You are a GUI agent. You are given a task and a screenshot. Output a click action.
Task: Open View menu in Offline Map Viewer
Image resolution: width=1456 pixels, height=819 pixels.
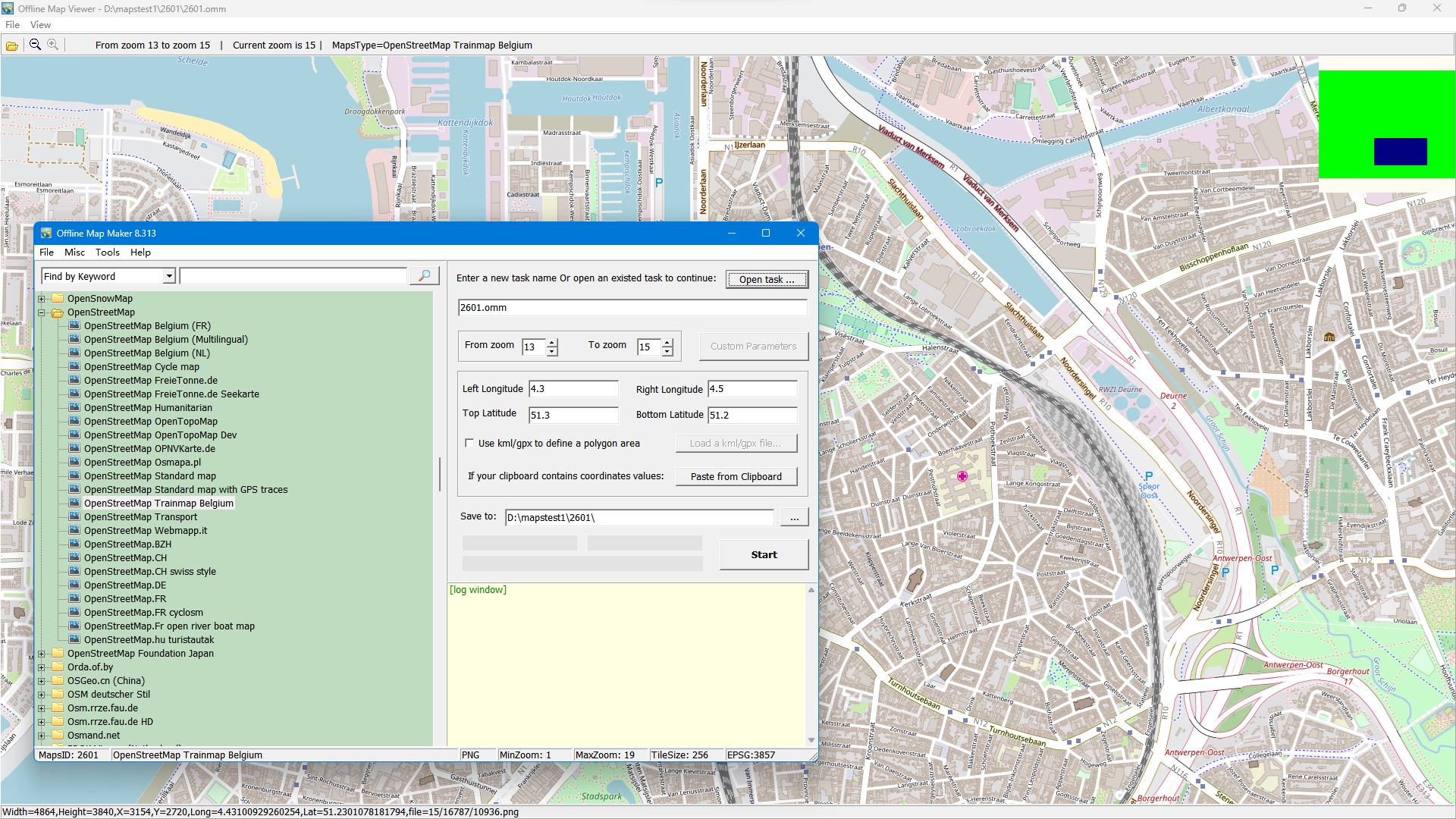tap(40, 25)
